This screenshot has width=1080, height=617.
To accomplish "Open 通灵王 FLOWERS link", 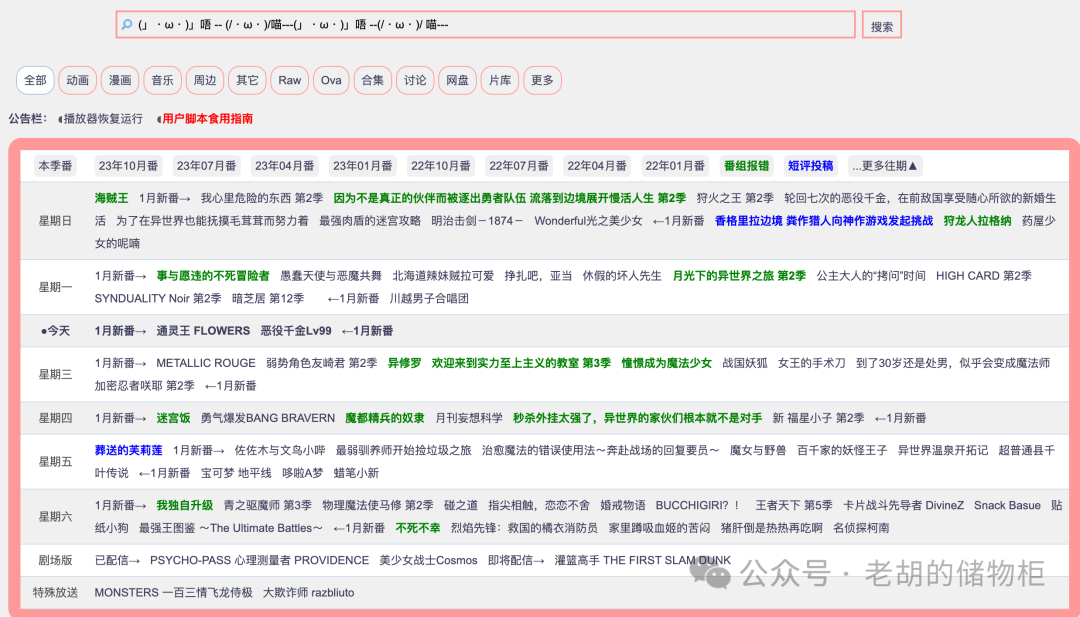I will pos(203,331).
